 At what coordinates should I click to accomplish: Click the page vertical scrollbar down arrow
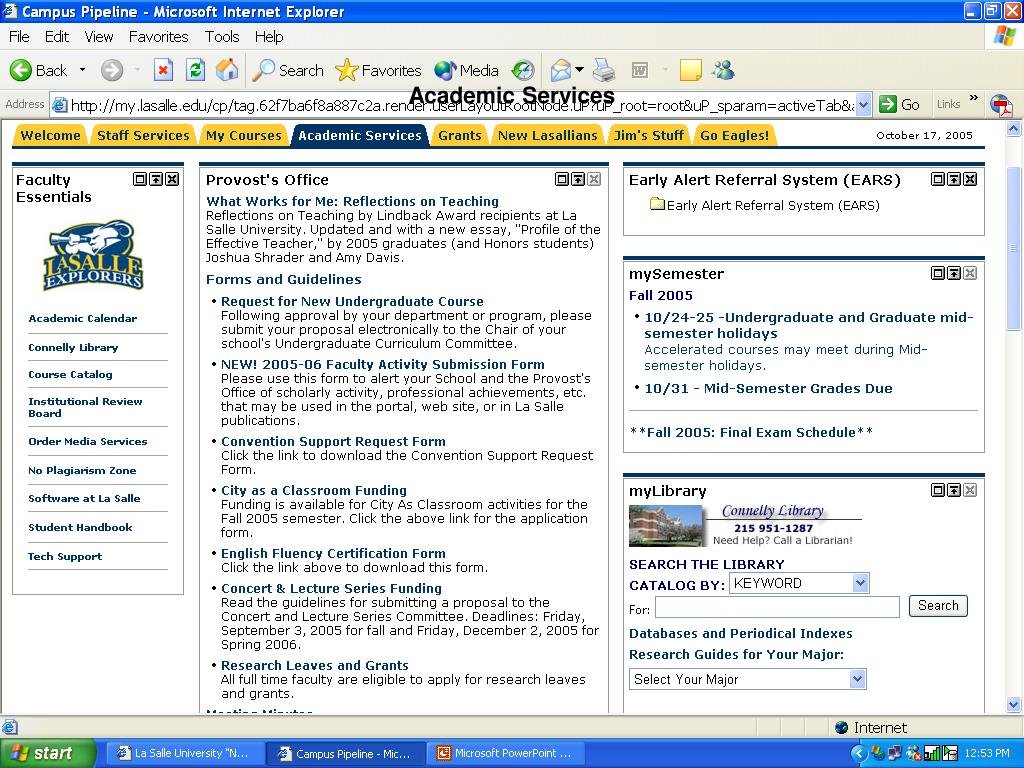tap(1014, 704)
